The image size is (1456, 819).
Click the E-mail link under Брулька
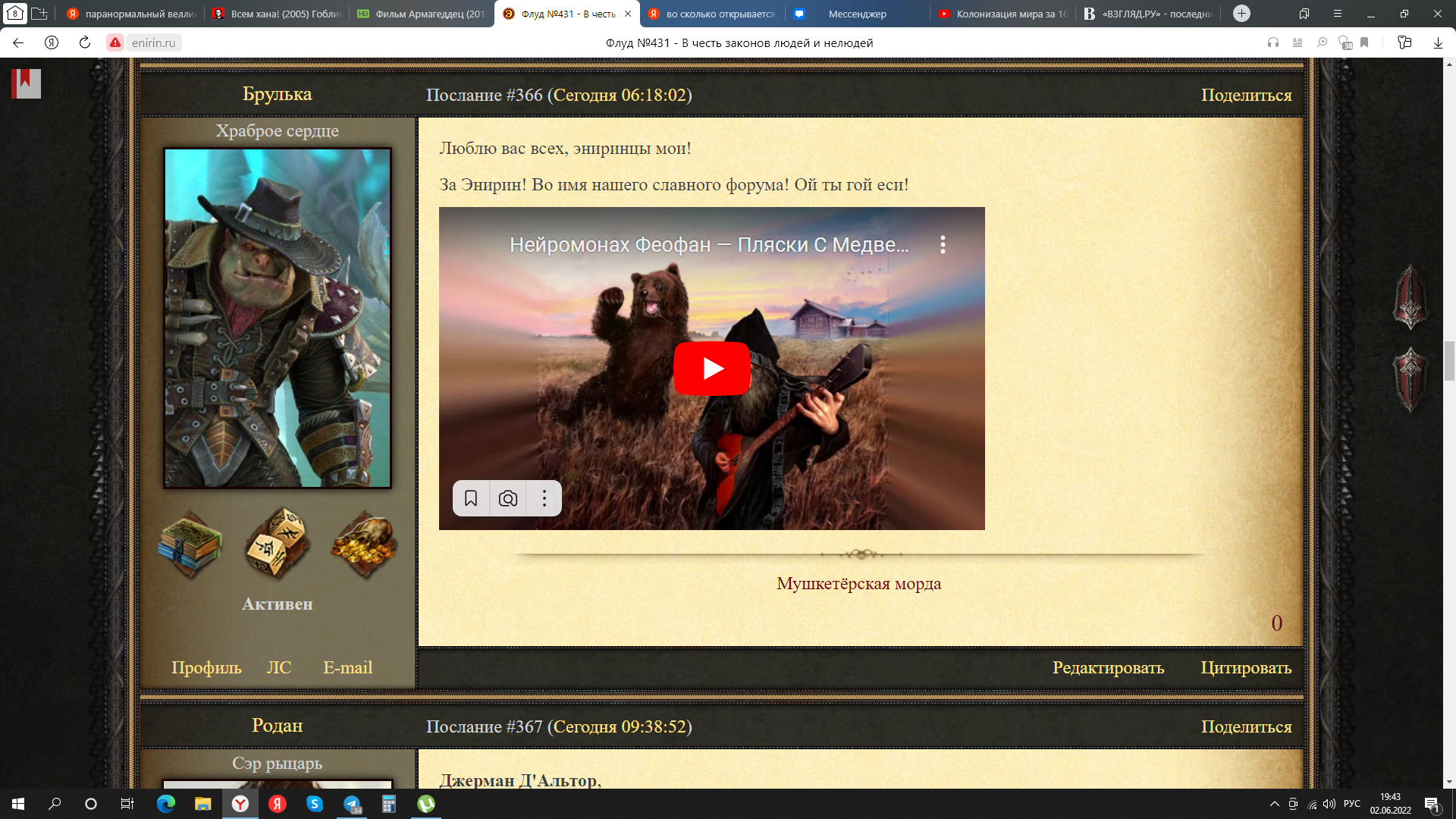point(348,667)
